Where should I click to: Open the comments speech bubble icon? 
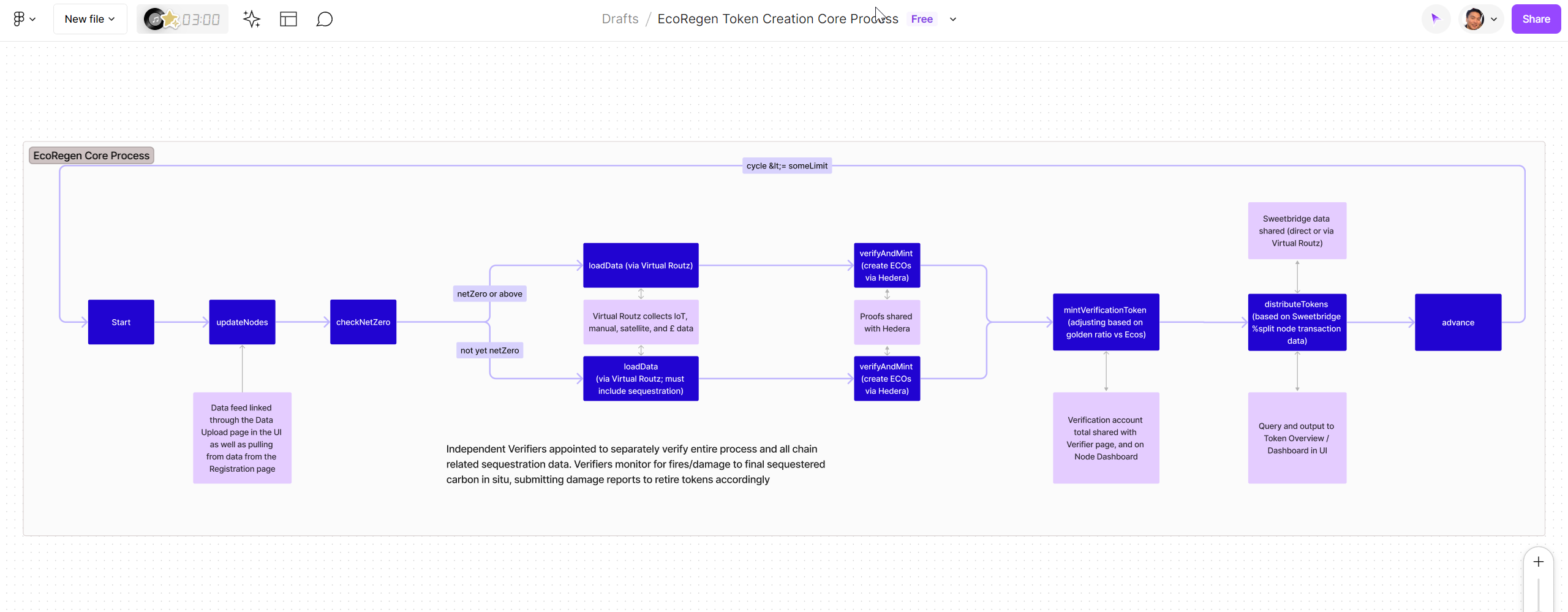click(x=325, y=19)
